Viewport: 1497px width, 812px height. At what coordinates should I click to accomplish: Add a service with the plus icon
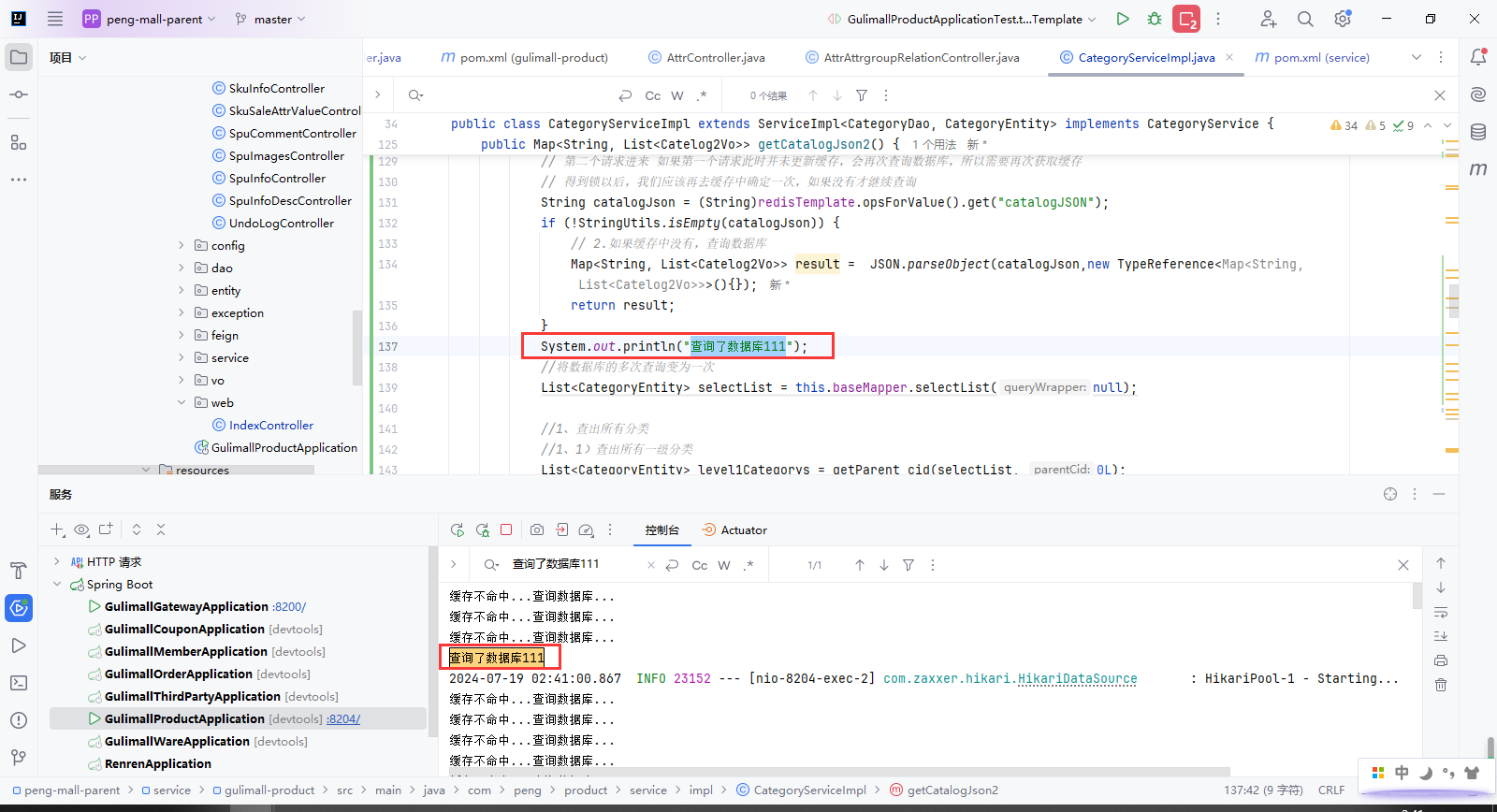pos(57,529)
